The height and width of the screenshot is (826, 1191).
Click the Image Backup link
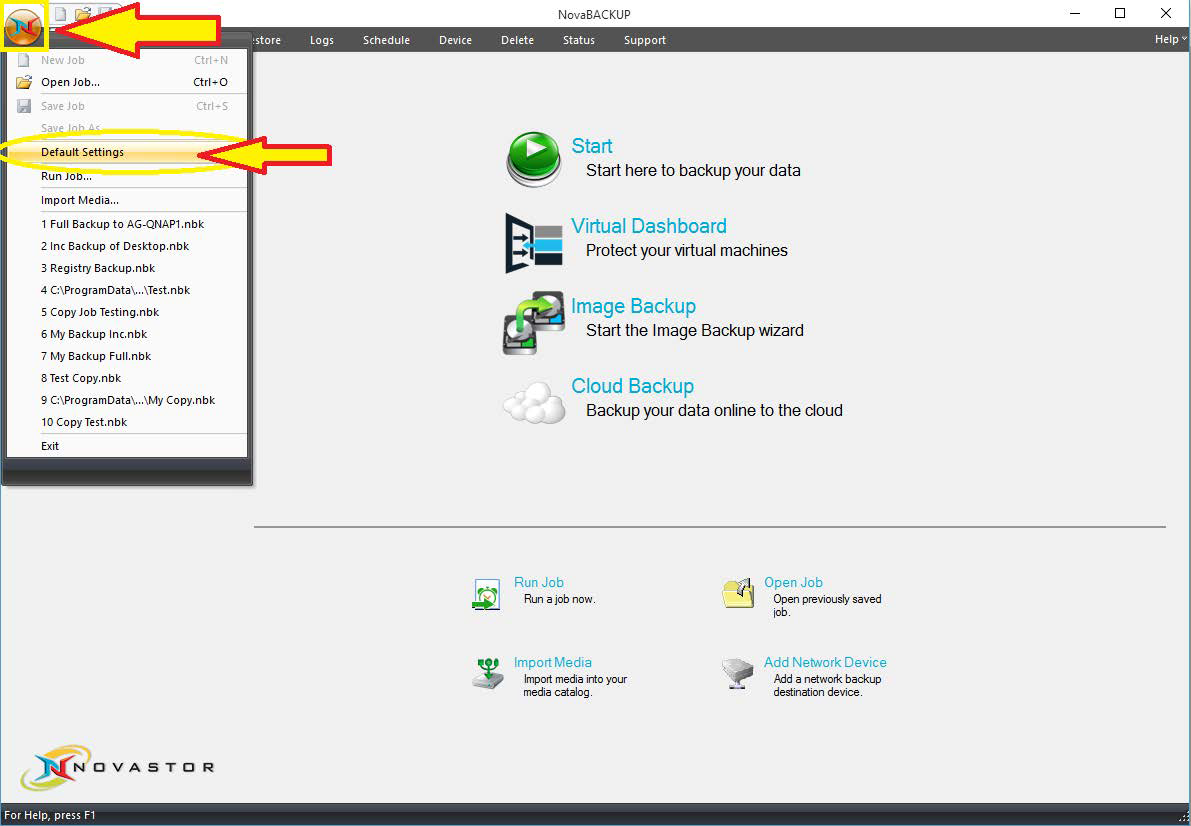click(x=633, y=306)
